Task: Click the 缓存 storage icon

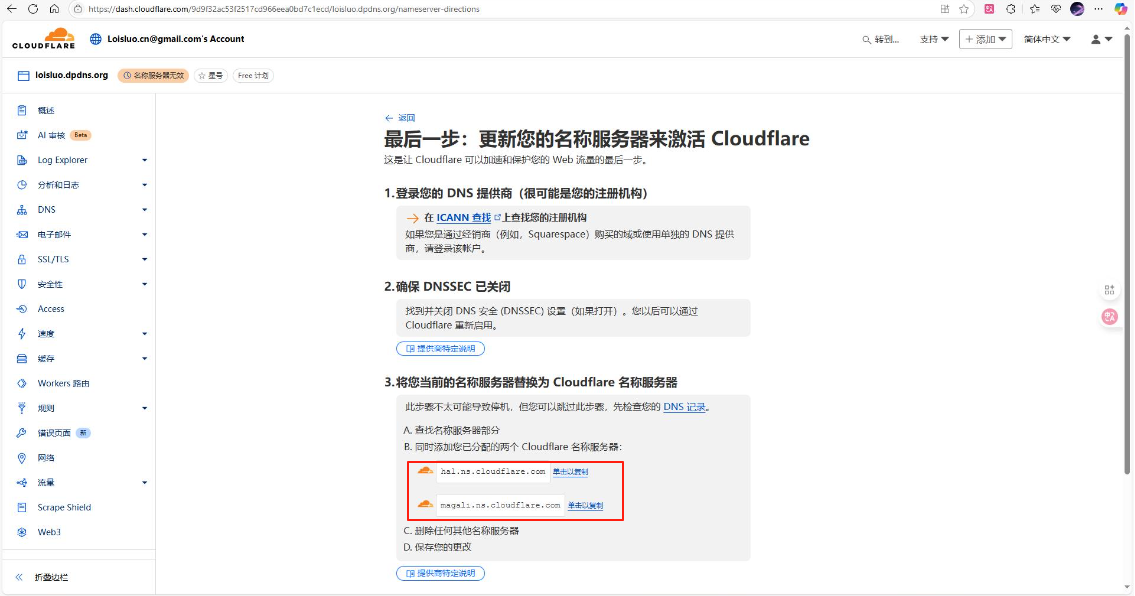Action: [x=22, y=358]
